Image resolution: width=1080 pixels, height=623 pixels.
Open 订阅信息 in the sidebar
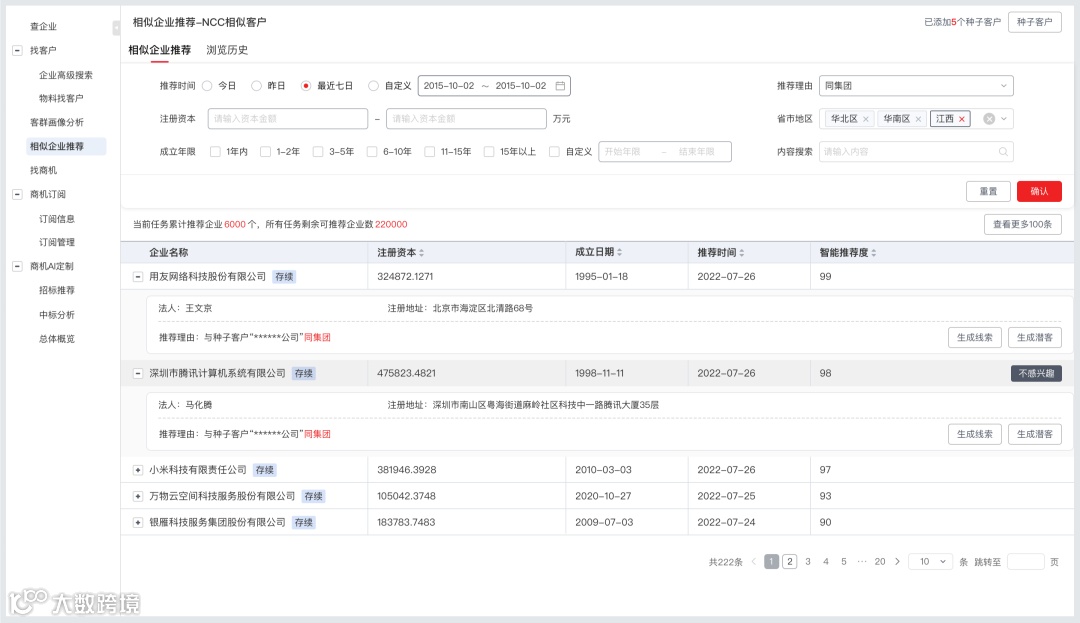tap(56, 219)
